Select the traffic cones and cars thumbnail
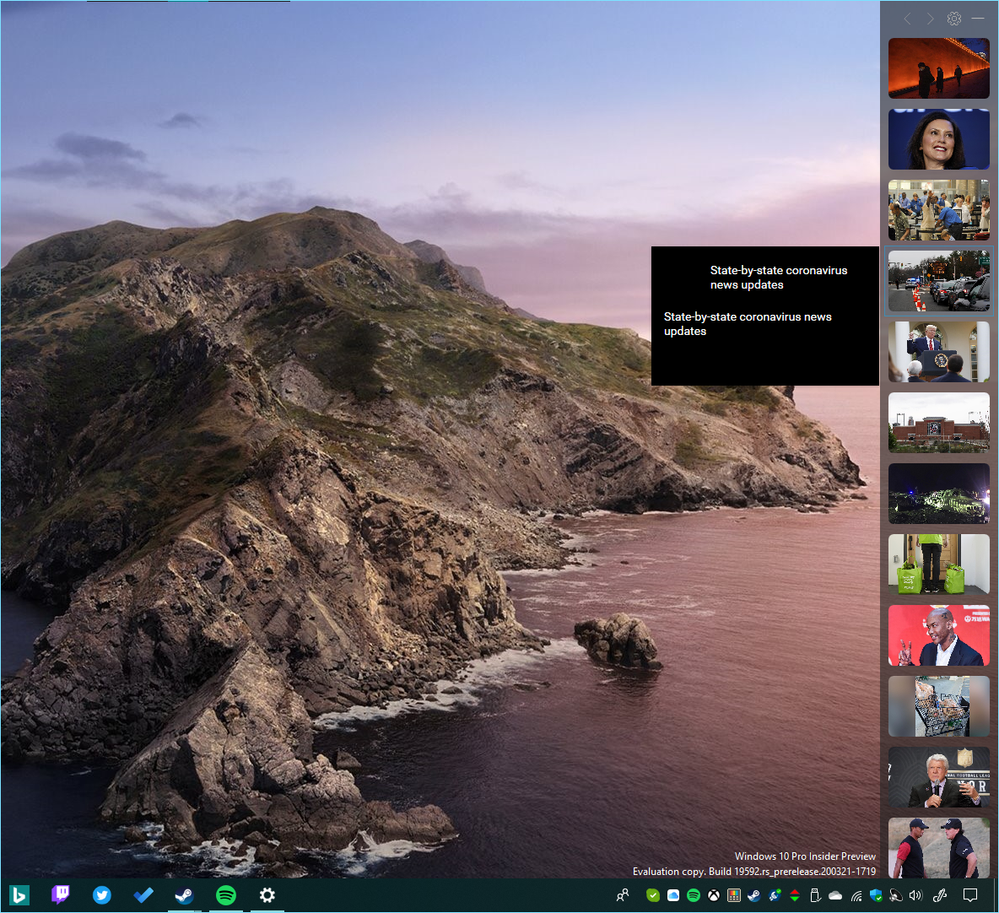 click(938, 281)
